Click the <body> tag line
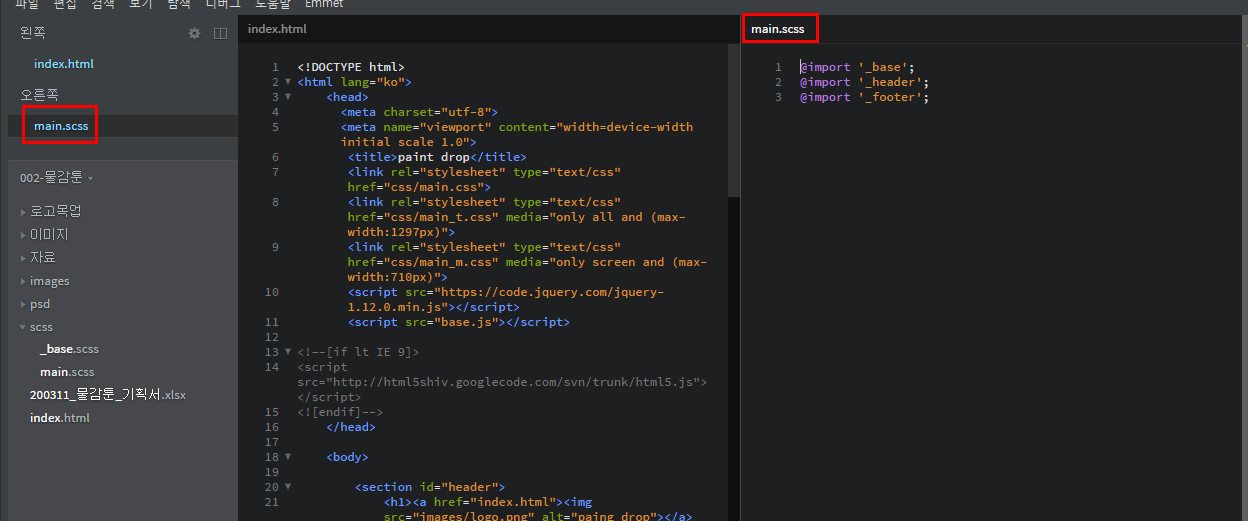This screenshot has height=521, width=1248. click(x=347, y=457)
